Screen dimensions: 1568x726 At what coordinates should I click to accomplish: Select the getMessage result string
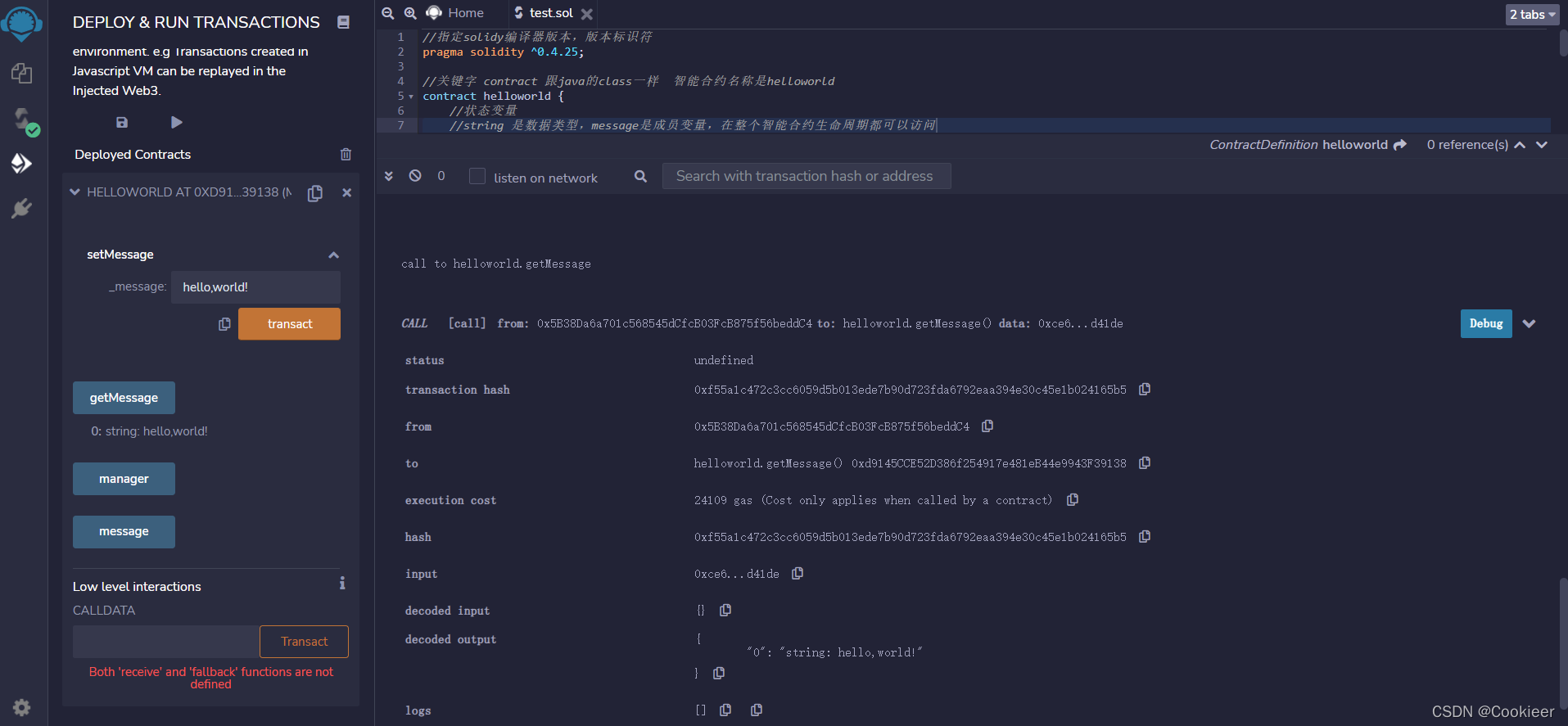point(149,431)
